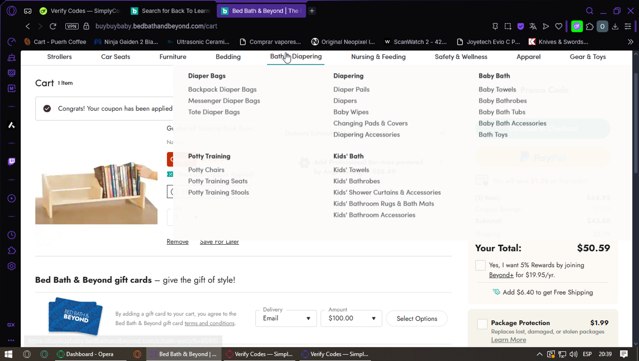
Task: Click the page vertical scrollbar
Action: pyautogui.click(x=635, y=200)
